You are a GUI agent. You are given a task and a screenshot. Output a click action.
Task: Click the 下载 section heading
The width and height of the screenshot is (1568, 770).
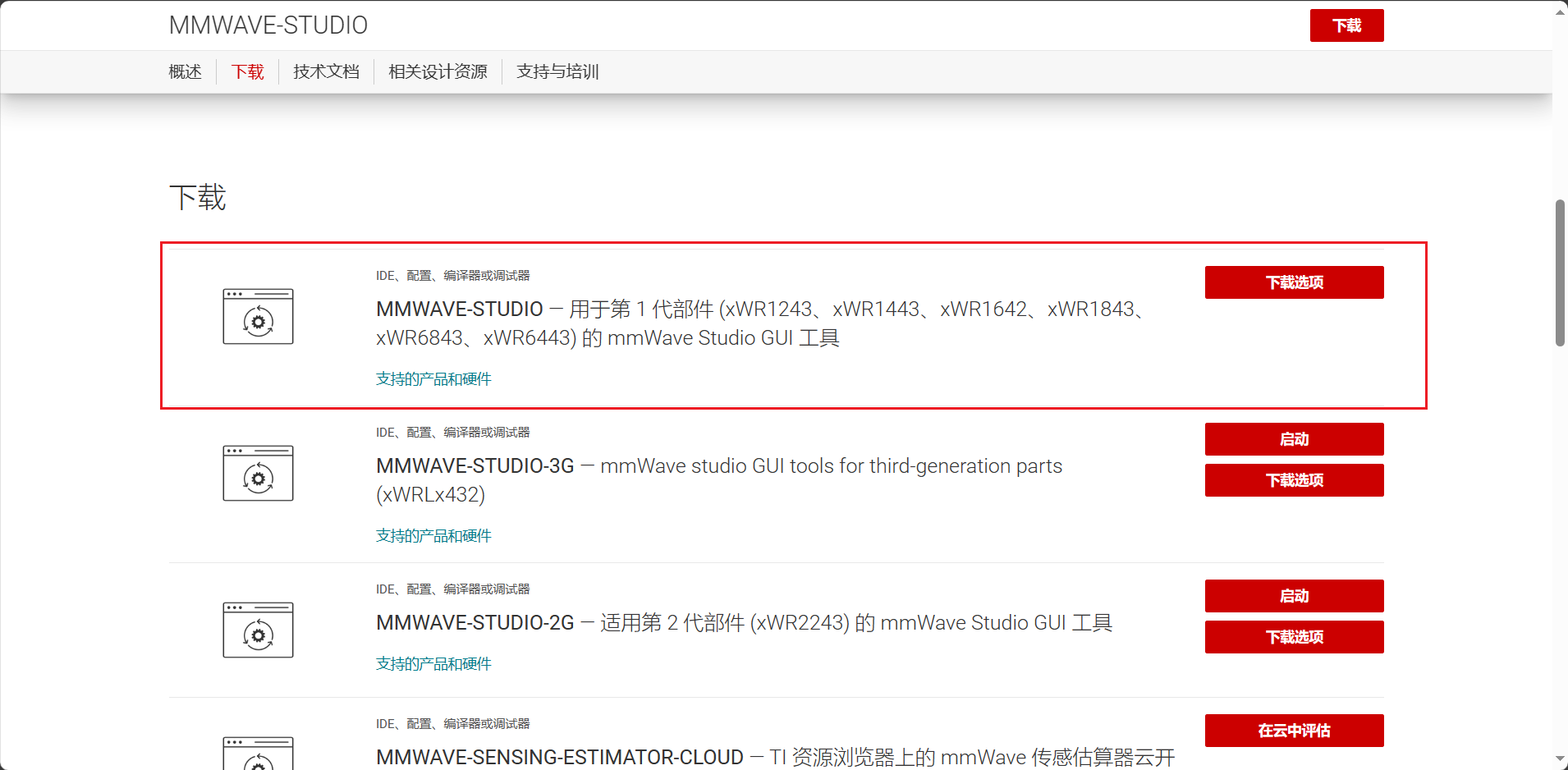[198, 198]
